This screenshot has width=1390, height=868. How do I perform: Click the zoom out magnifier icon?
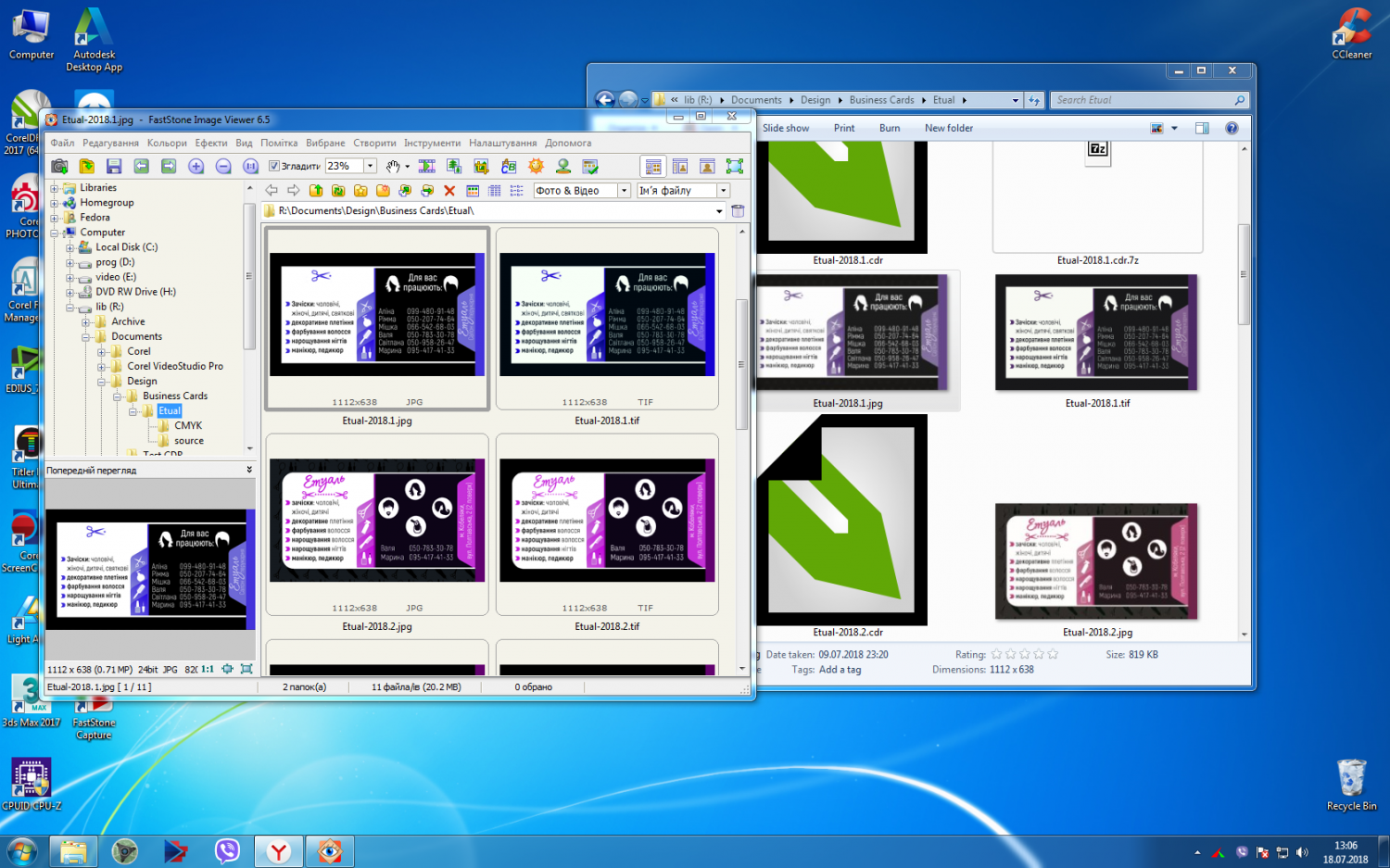click(x=223, y=167)
